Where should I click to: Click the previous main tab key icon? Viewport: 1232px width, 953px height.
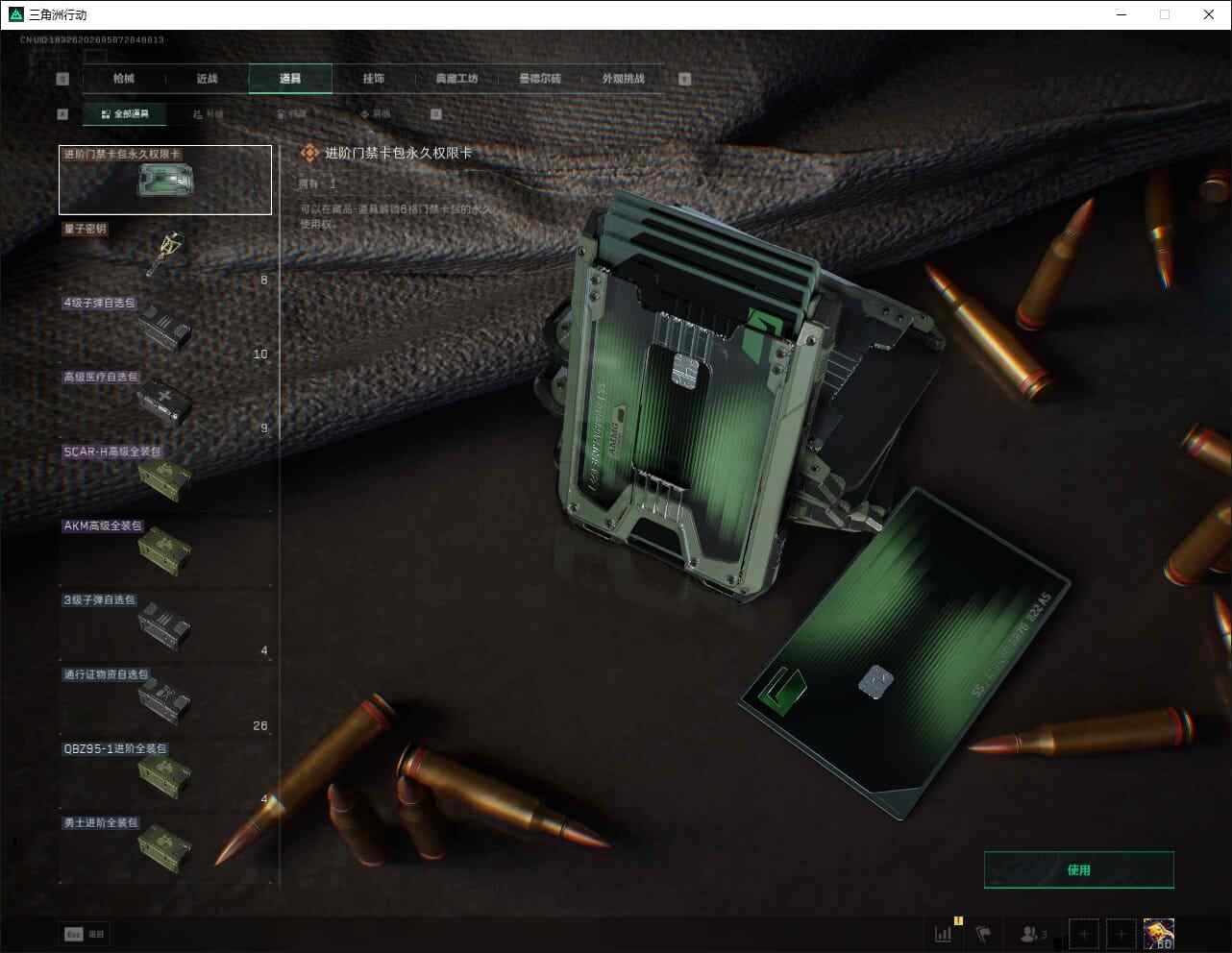(62, 79)
